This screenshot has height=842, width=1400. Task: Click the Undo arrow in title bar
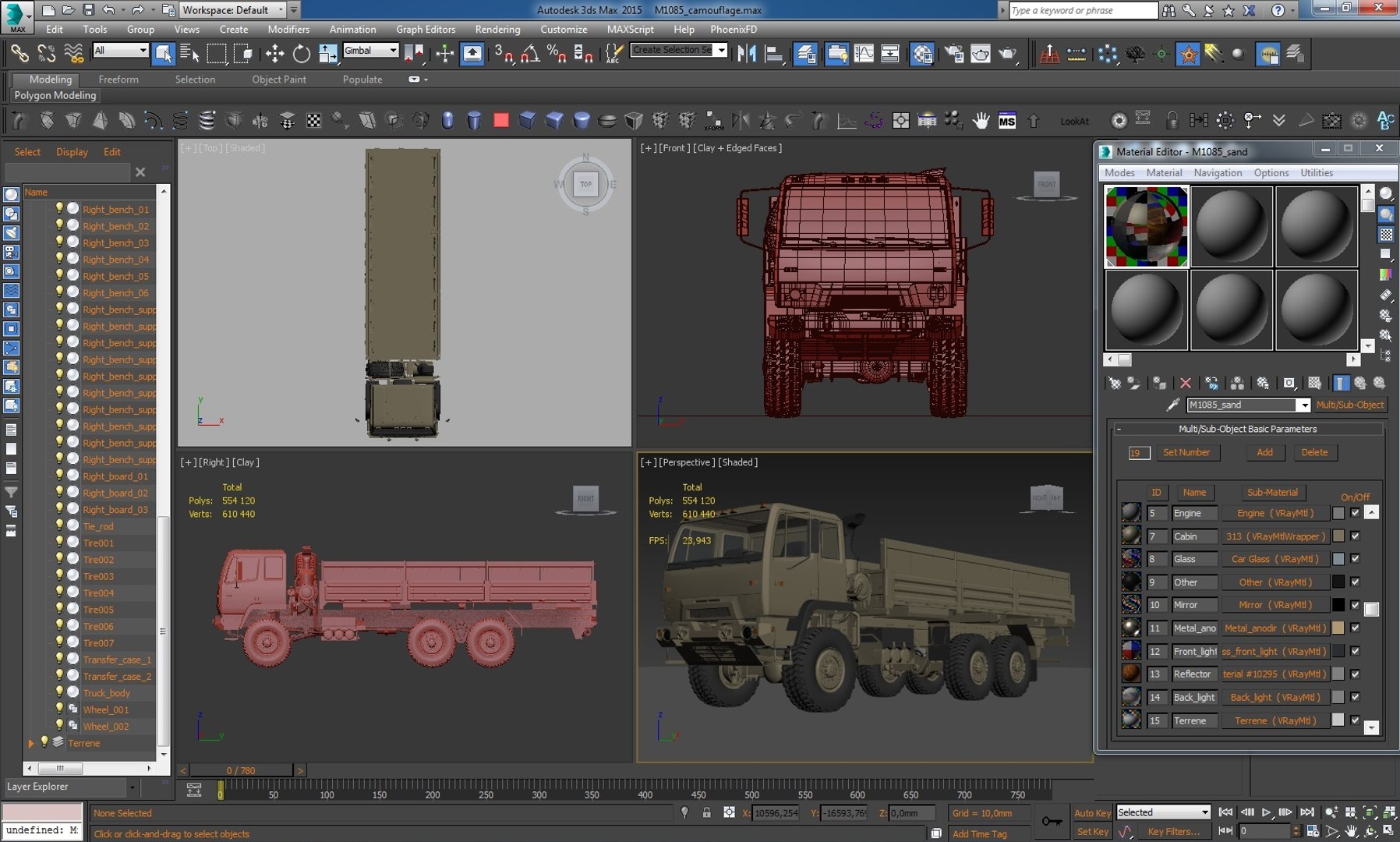pyautogui.click(x=108, y=10)
